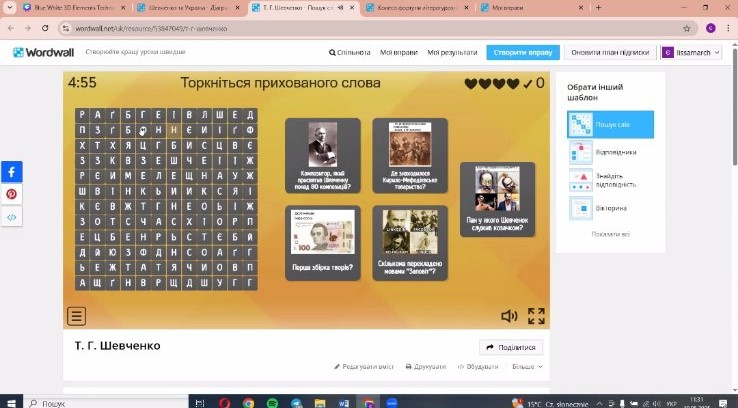Click 'Створити вправу' button
Viewport: 738px width, 408px height.
tap(523, 53)
